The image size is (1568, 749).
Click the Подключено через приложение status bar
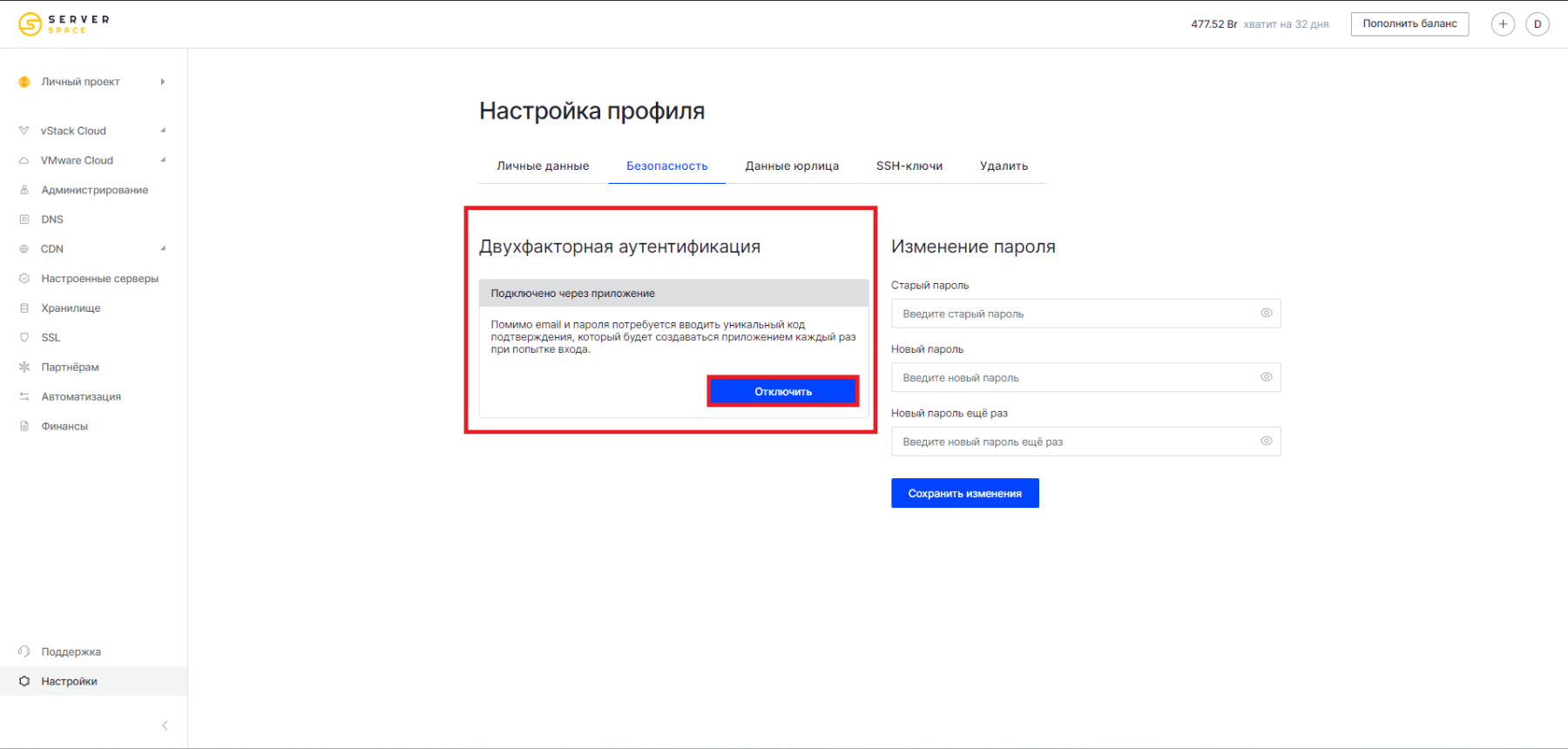tap(673, 294)
